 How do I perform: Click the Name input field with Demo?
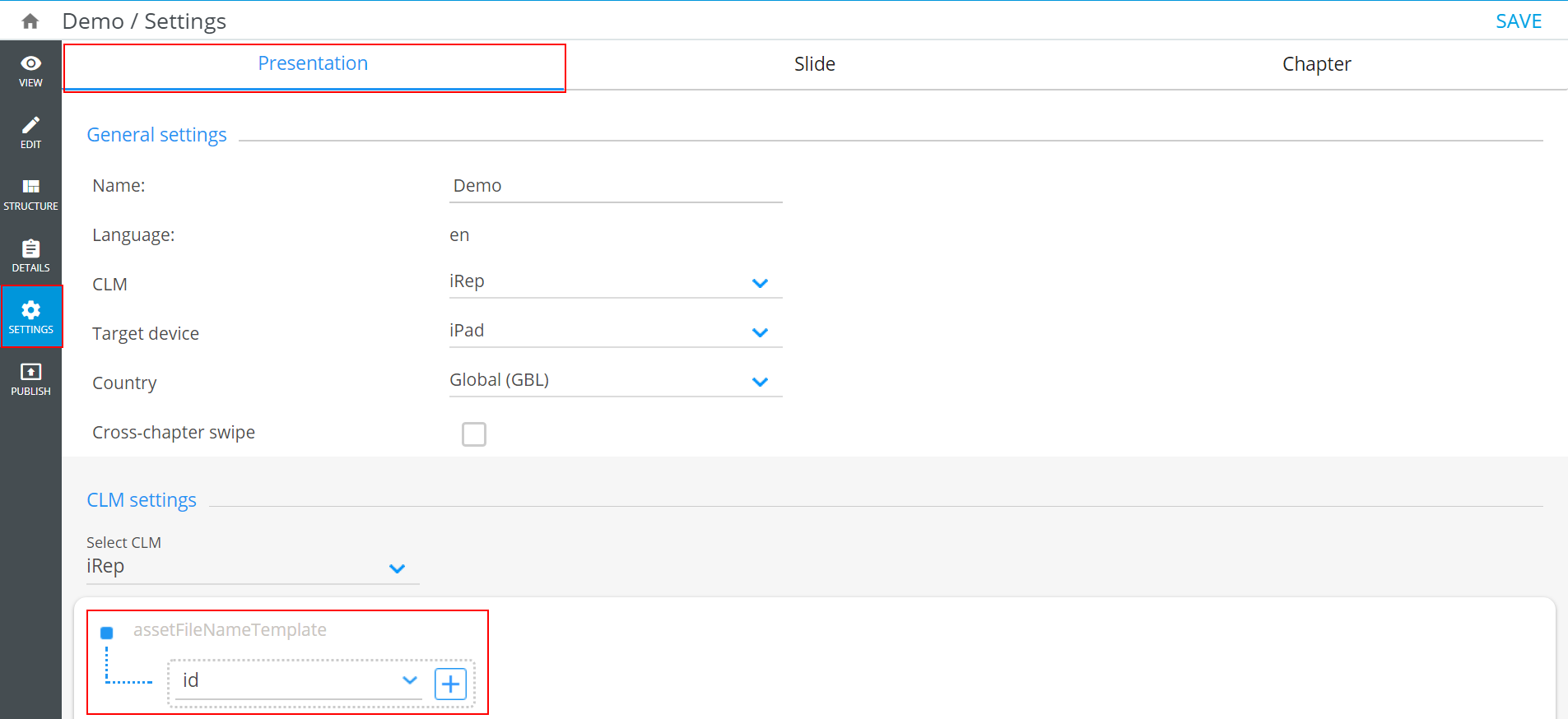click(615, 186)
